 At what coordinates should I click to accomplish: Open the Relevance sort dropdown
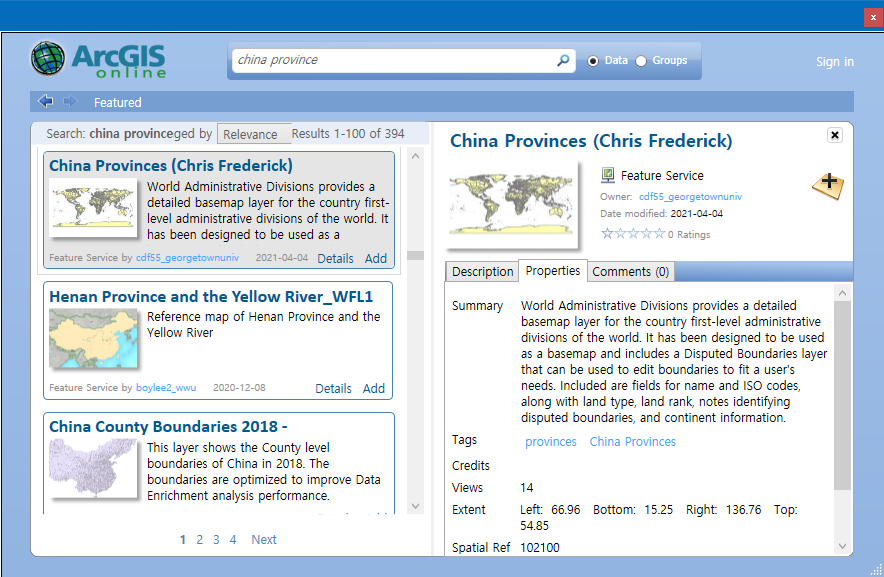pyautogui.click(x=254, y=134)
